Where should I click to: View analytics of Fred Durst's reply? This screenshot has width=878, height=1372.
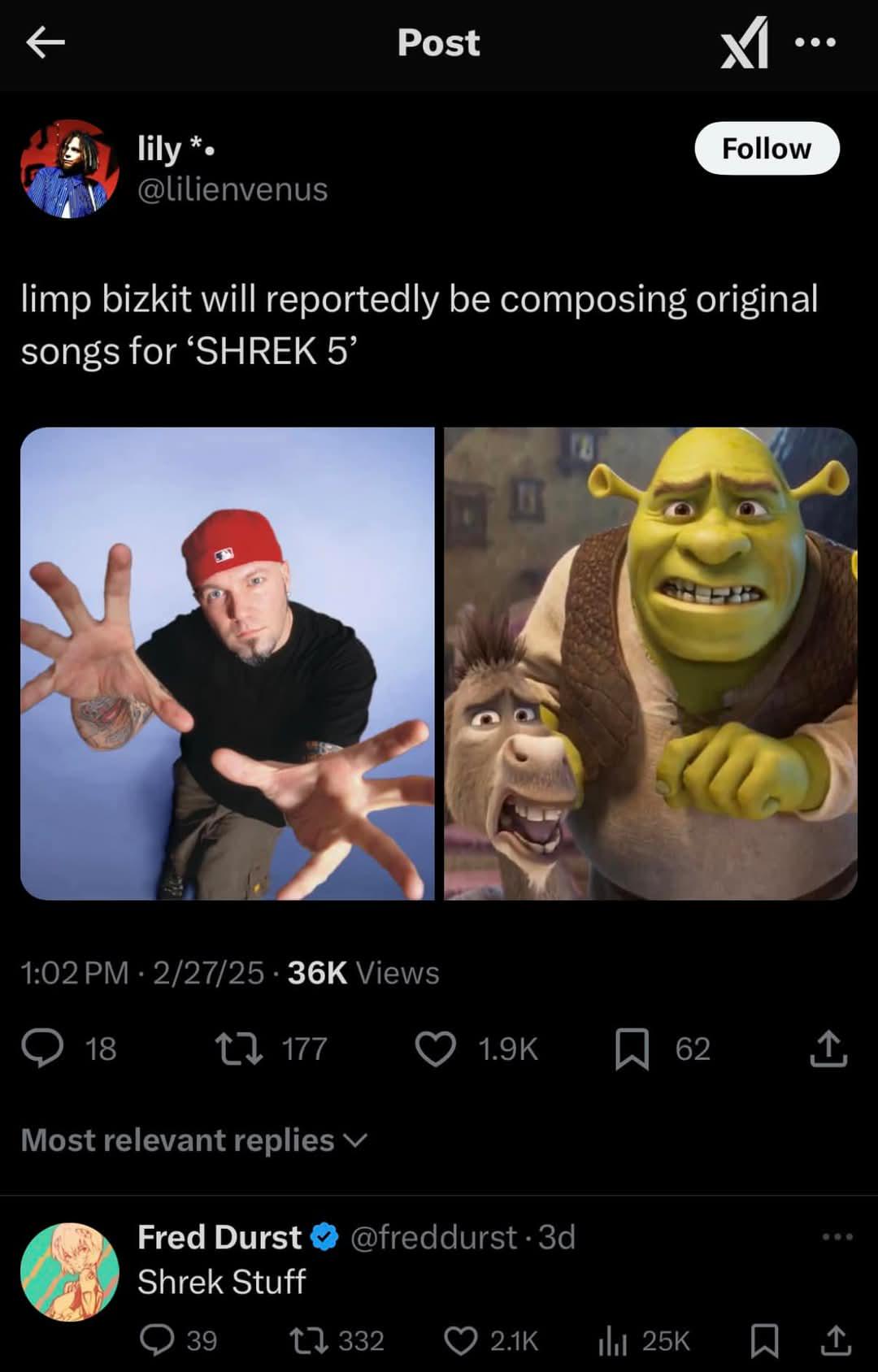[x=612, y=1340]
